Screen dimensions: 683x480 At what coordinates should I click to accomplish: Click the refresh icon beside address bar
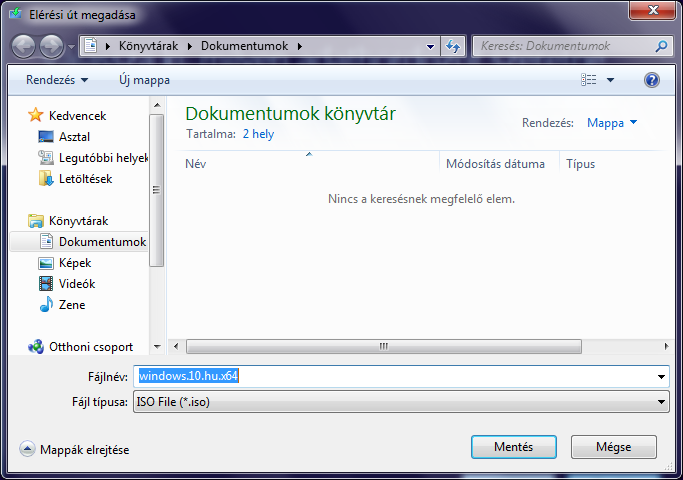[x=454, y=46]
